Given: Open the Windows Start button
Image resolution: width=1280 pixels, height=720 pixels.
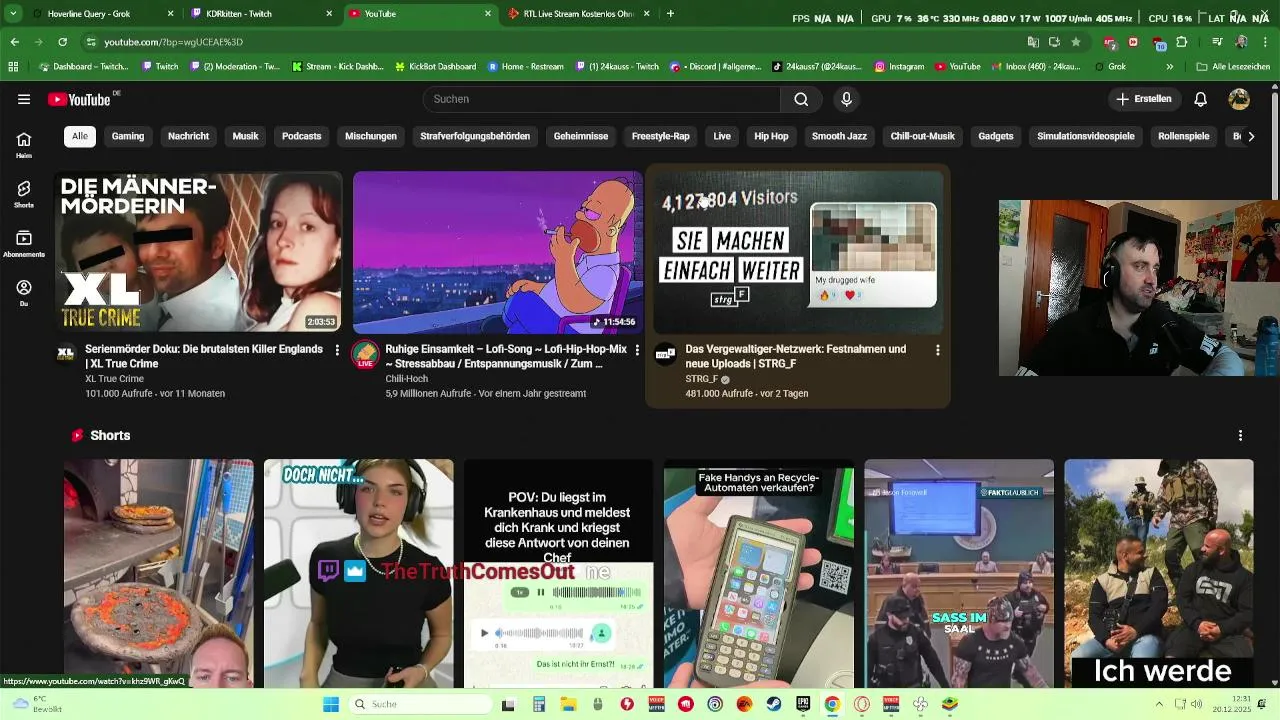Looking at the screenshot, I should (x=330, y=704).
